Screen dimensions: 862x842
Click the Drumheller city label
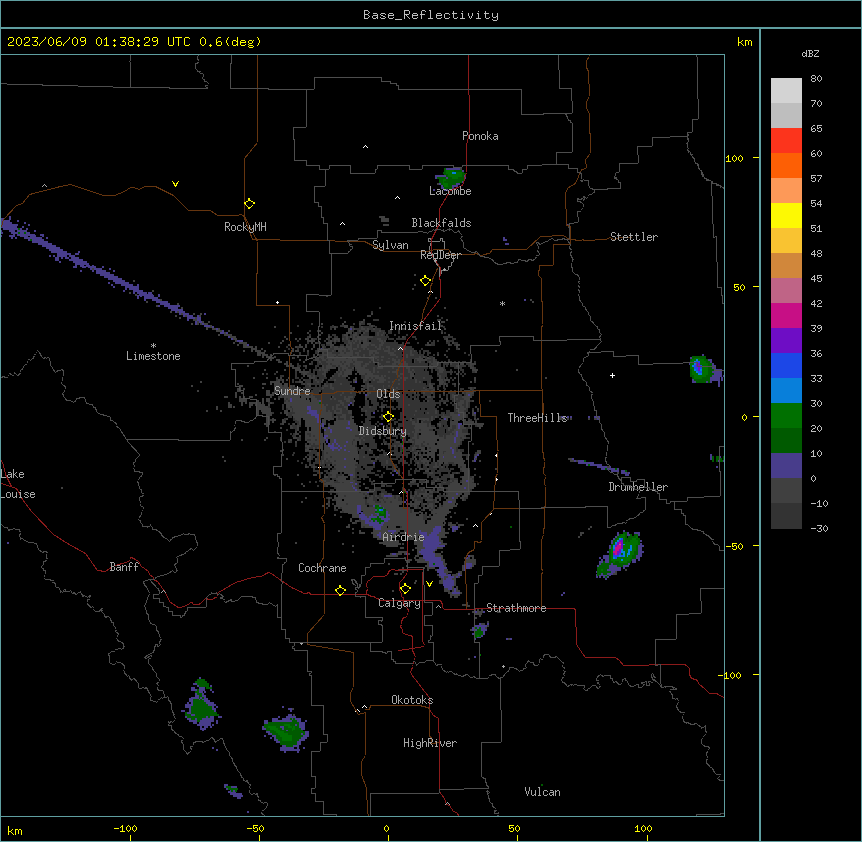[x=638, y=487]
